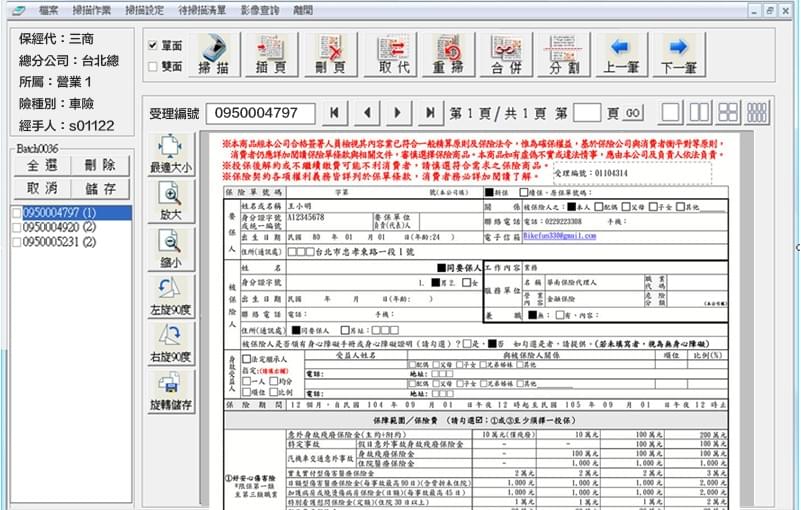Click the page number input field
The width and height of the screenshot is (801, 510).
pos(588,112)
